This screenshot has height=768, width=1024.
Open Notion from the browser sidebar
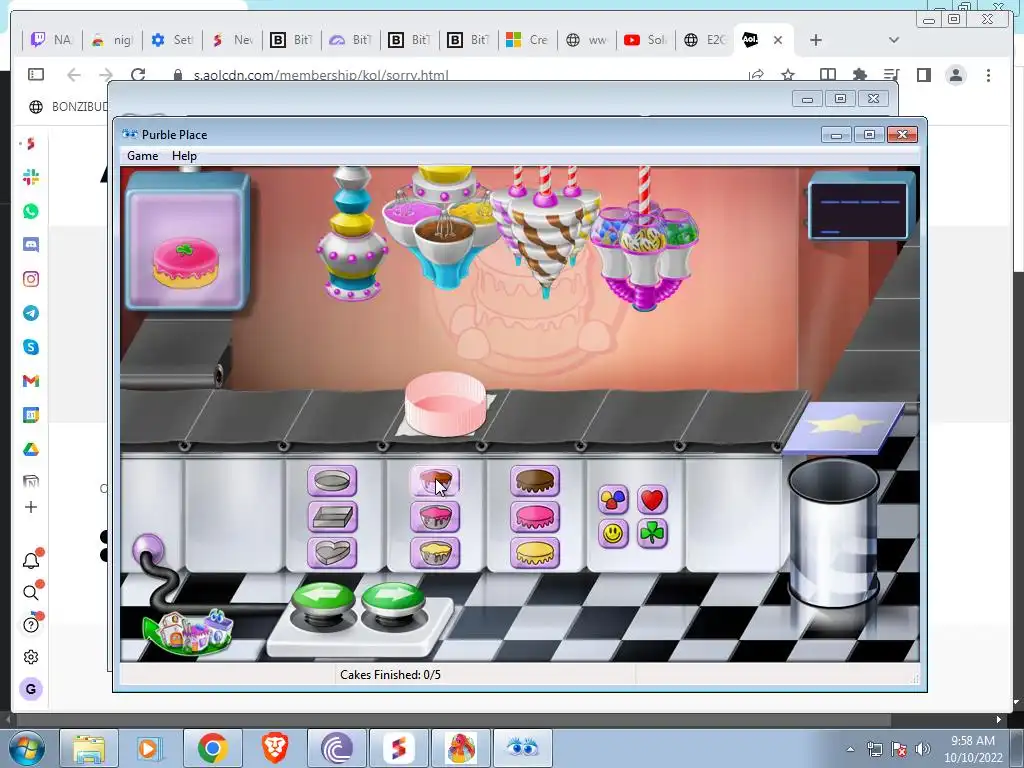tap(31, 482)
